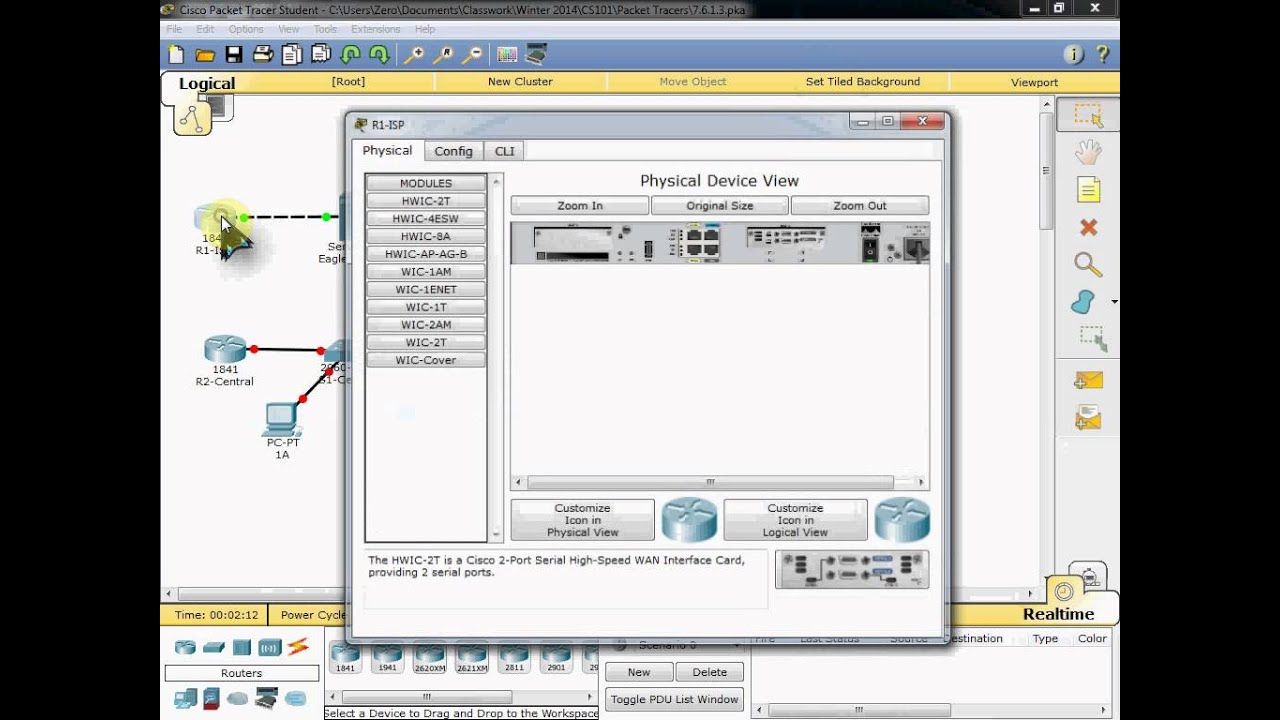
Task: Select the WIC-Cover module
Action: pyautogui.click(x=426, y=360)
